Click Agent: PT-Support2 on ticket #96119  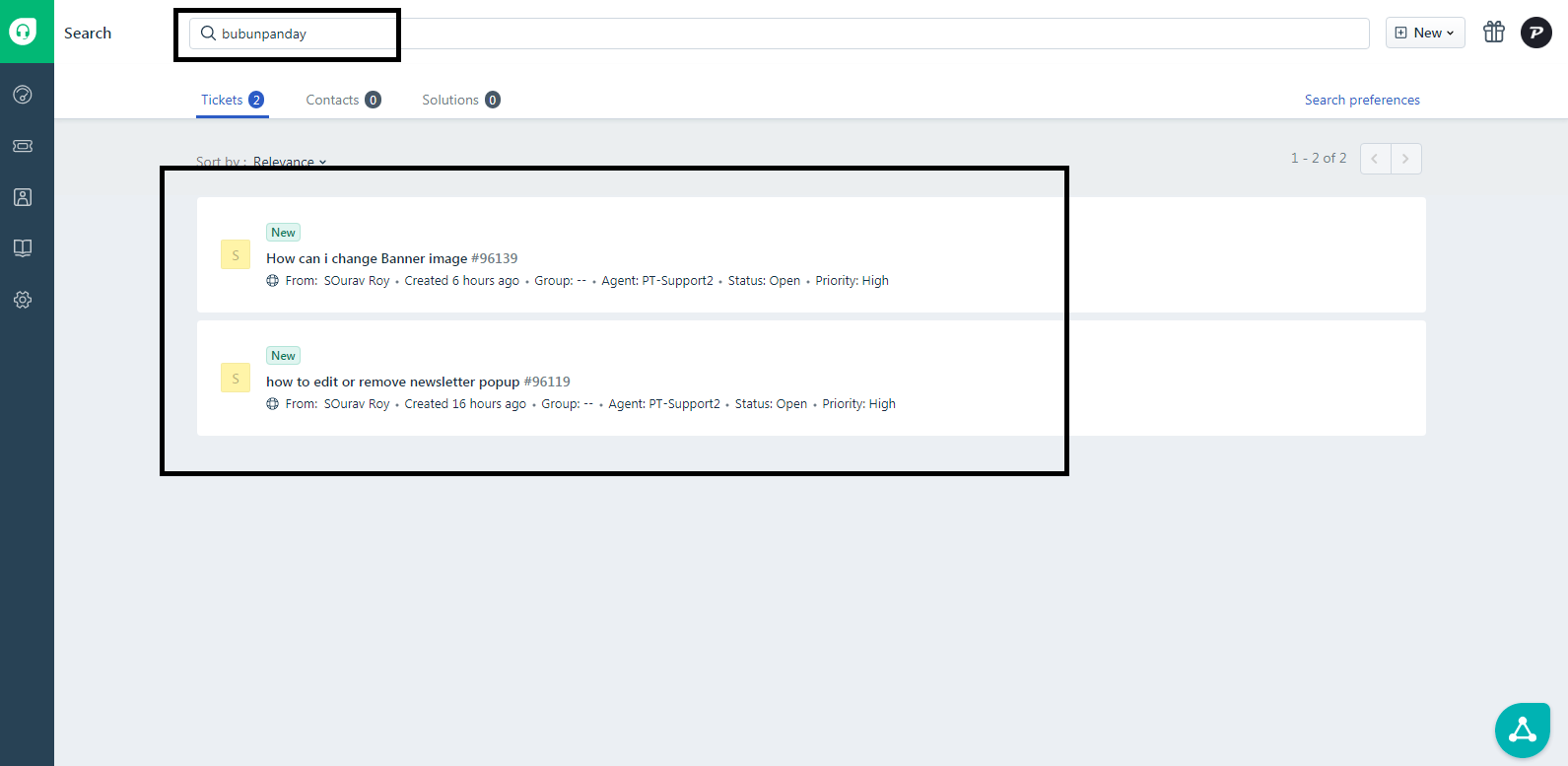click(x=664, y=404)
